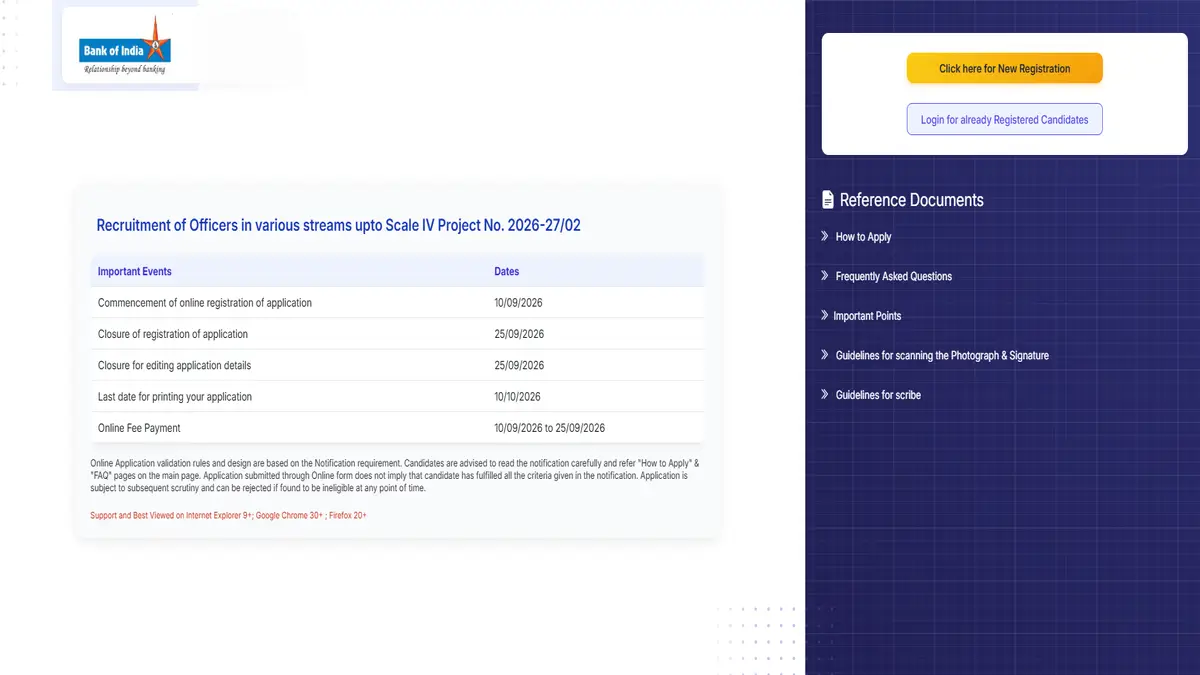1200x675 pixels.
Task: Click chevron beside Guidelines for scanning Photograph
Action: click(x=825, y=355)
